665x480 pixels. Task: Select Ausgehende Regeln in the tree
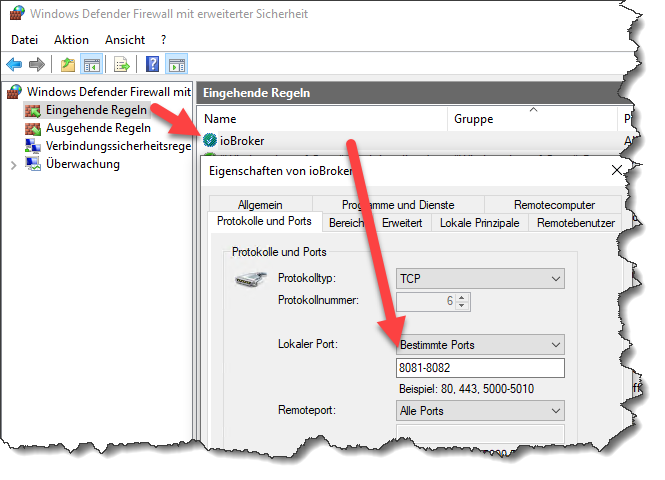tap(98, 128)
